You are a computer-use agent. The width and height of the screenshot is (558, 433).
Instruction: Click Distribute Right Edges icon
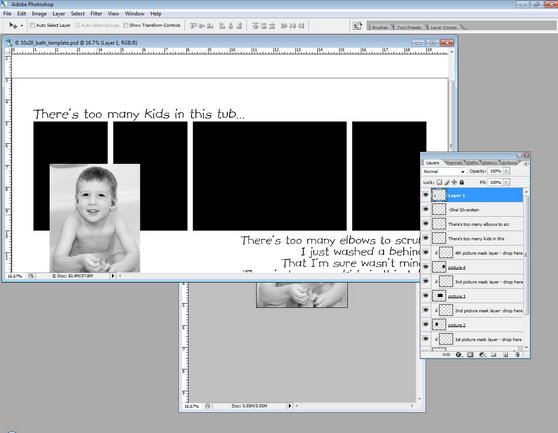pyautogui.click(x=301, y=26)
